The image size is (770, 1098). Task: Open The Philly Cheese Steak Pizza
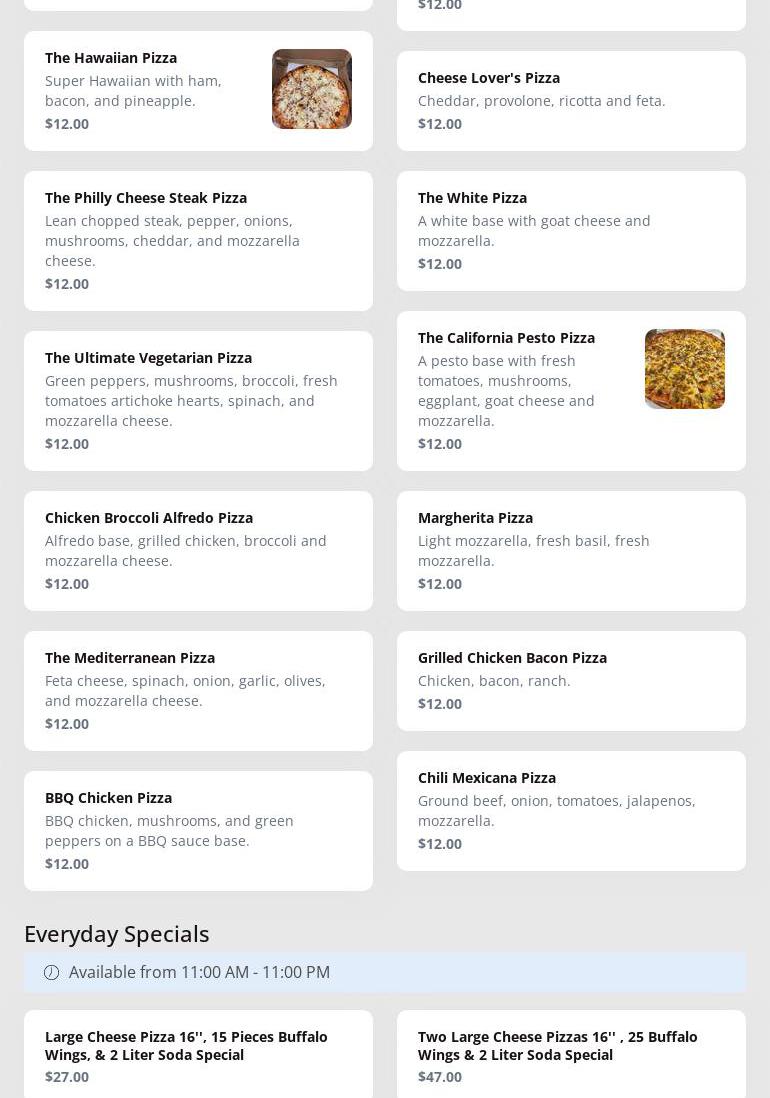point(146,198)
